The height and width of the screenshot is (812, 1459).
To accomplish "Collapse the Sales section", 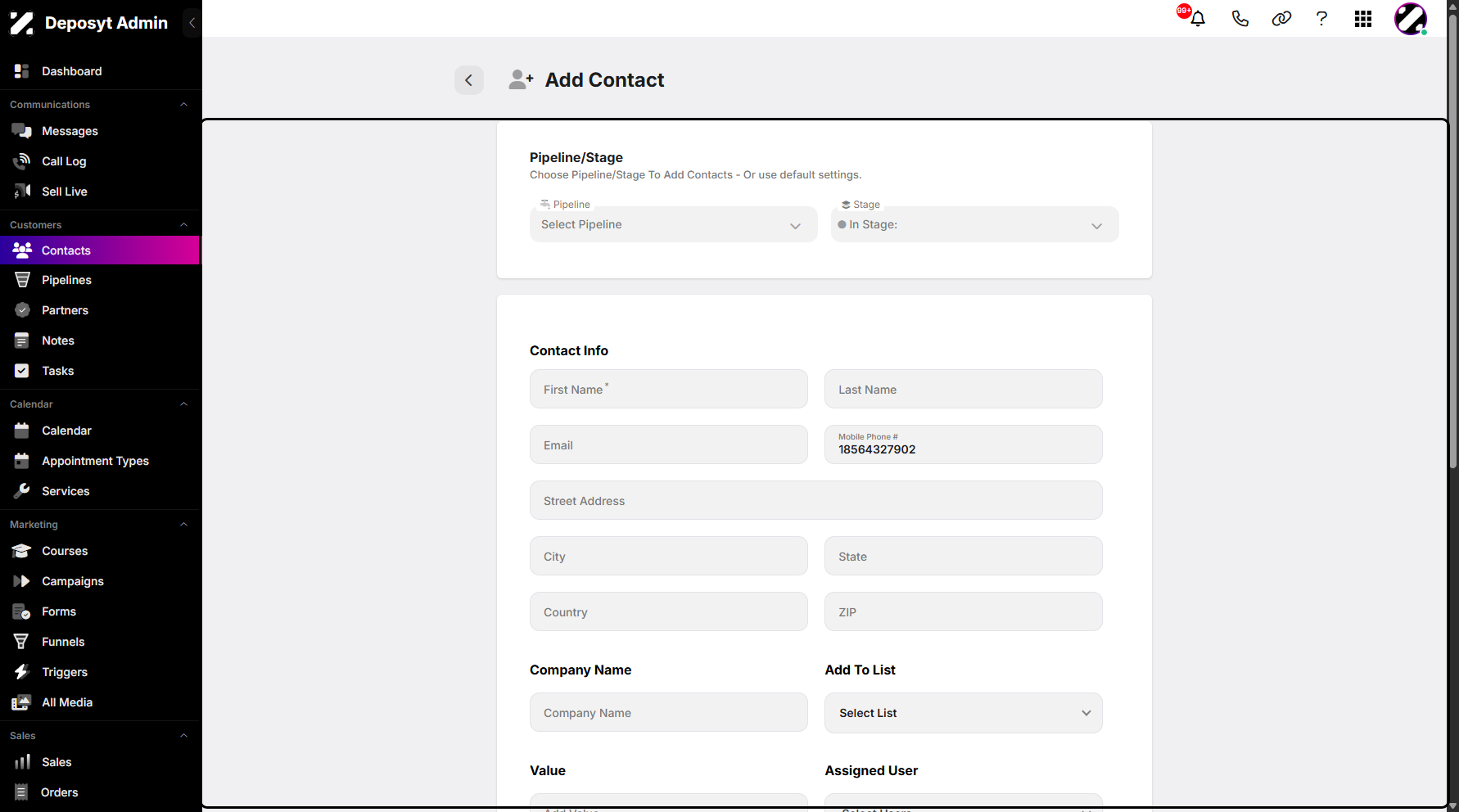I will (x=184, y=736).
